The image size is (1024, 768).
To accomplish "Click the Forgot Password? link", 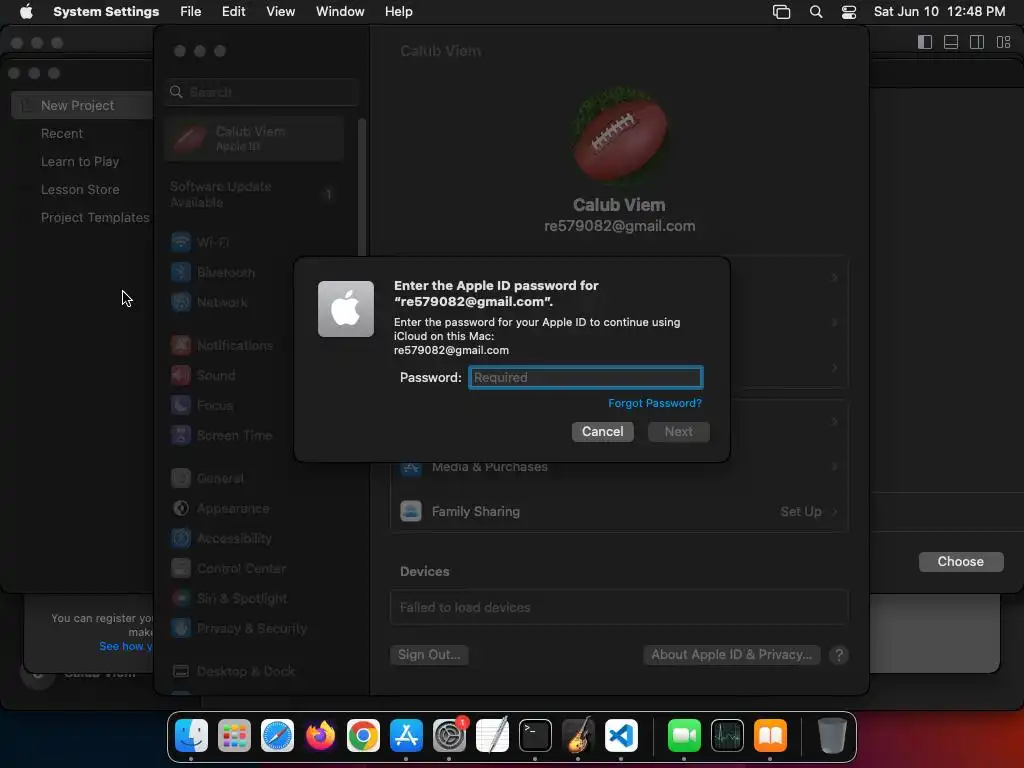I will click(x=654, y=403).
